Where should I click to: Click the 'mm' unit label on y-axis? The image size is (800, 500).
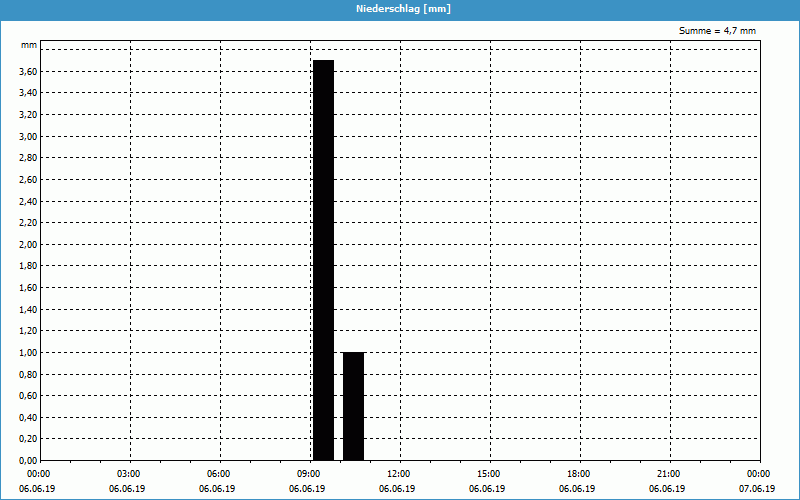coord(29,45)
